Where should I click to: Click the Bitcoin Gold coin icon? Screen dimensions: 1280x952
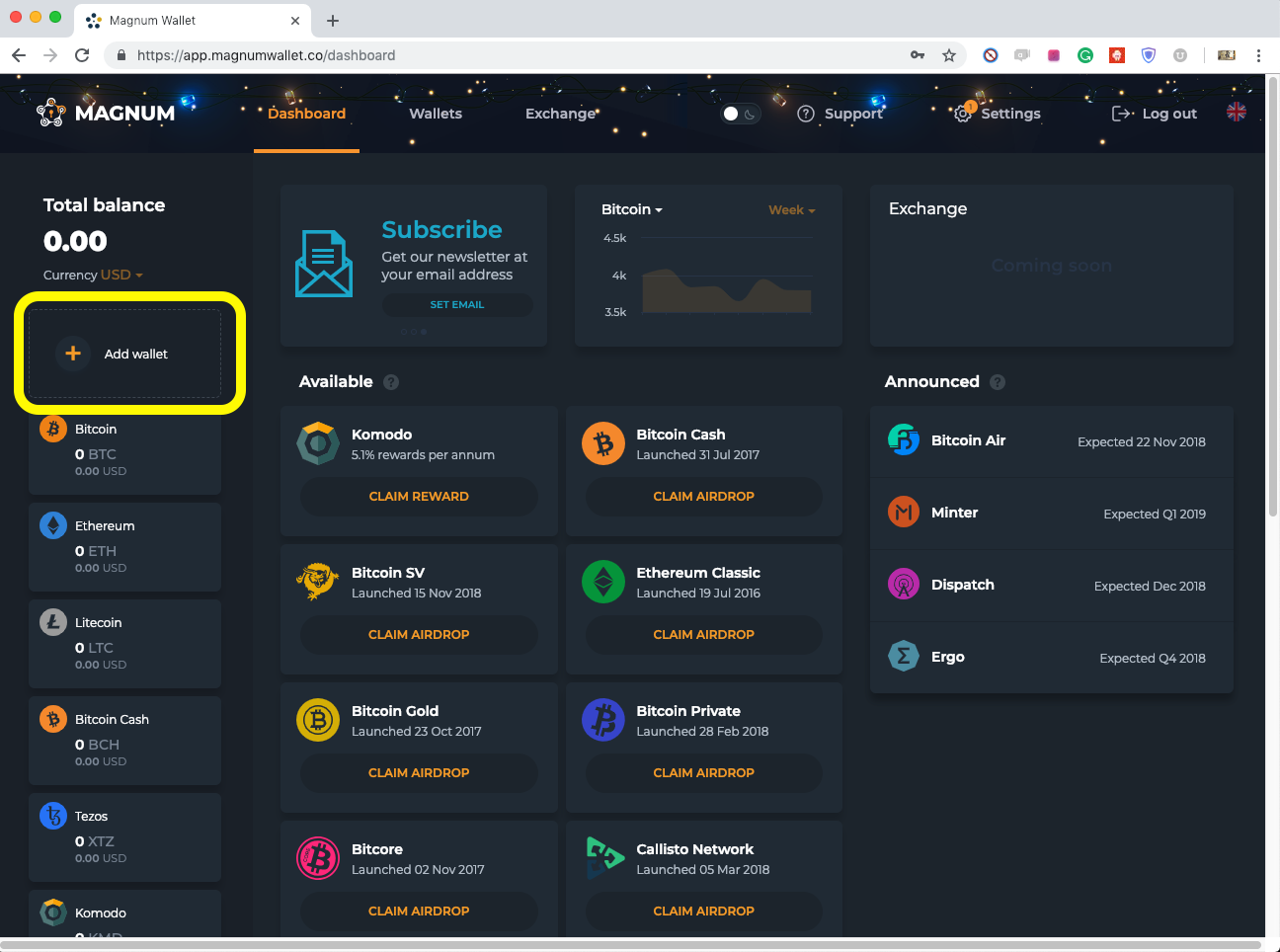pyautogui.click(x=318, y=720)
